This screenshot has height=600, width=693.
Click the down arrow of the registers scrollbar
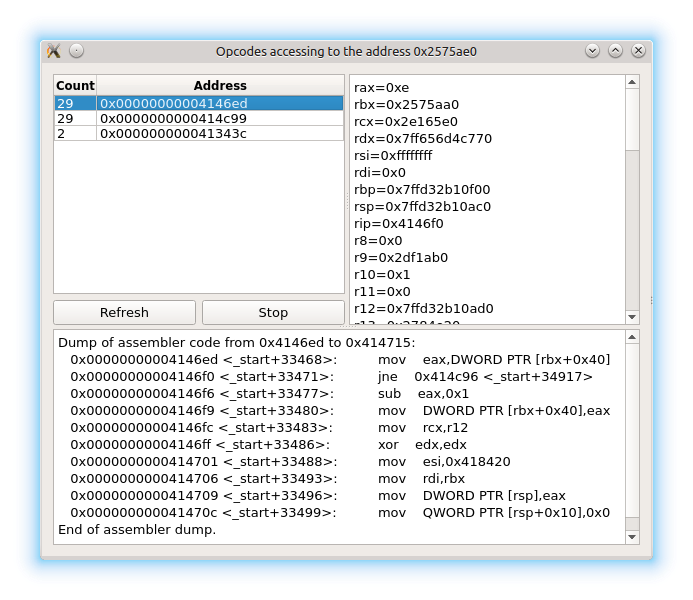point(632,317)
